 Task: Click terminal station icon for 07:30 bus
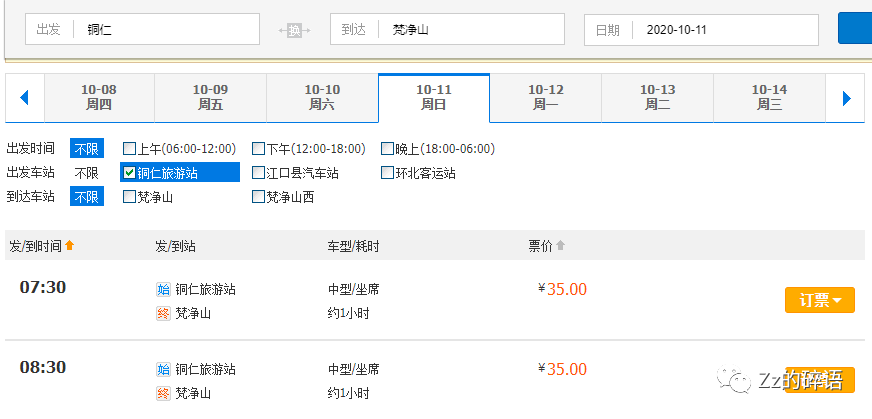(x=163, y=313)
